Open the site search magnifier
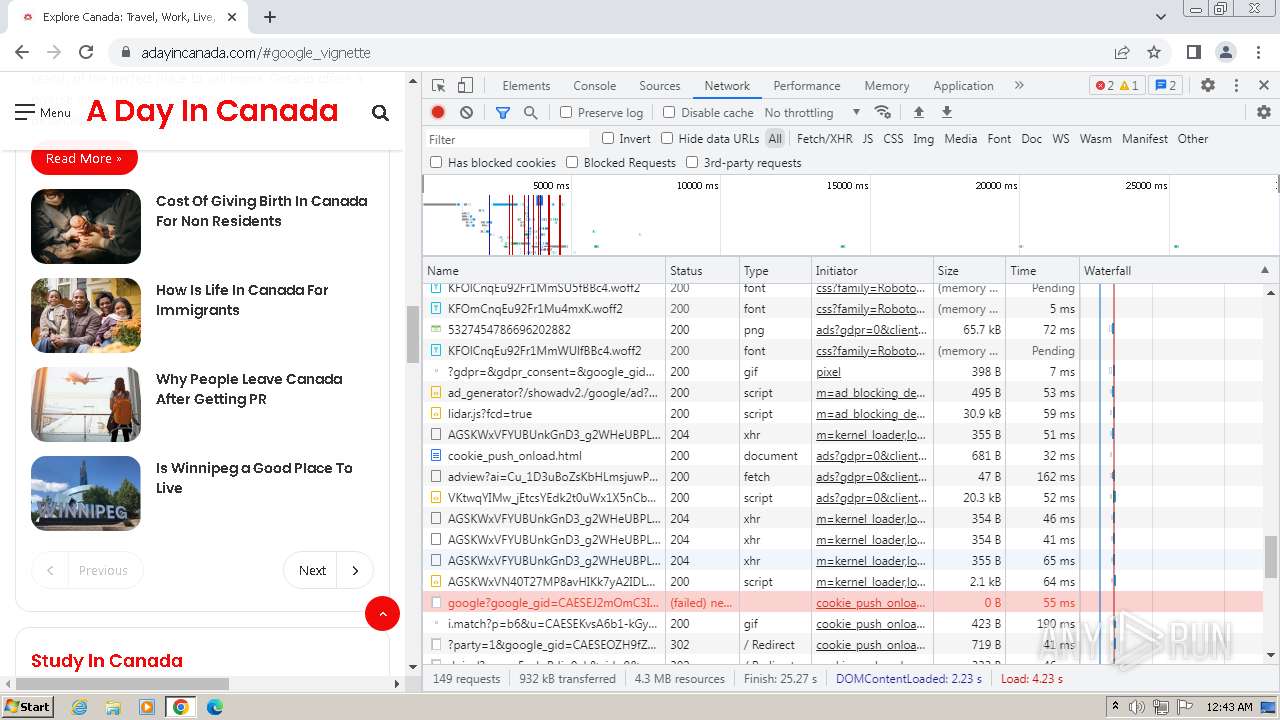 380,113
